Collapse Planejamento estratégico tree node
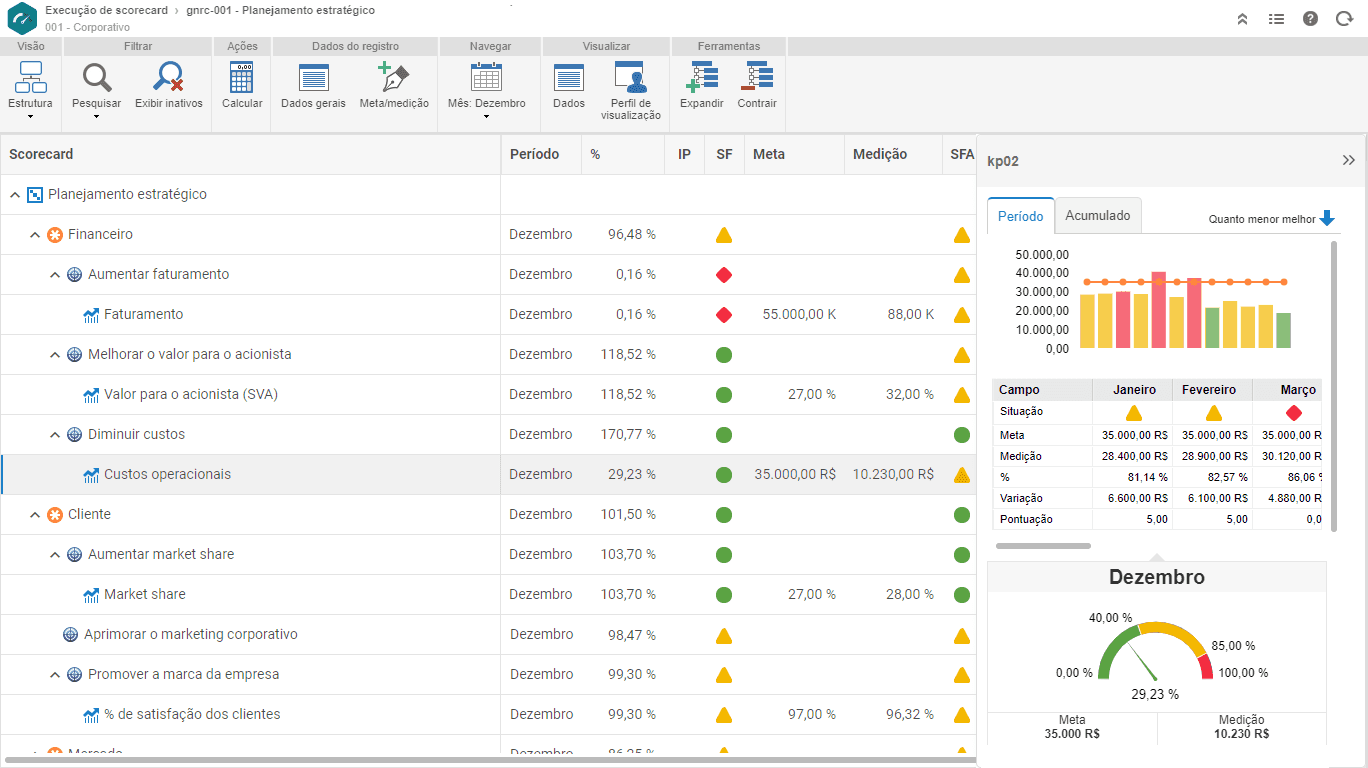This screenshot has width=1368, height=768. click(x=16, y=195)
